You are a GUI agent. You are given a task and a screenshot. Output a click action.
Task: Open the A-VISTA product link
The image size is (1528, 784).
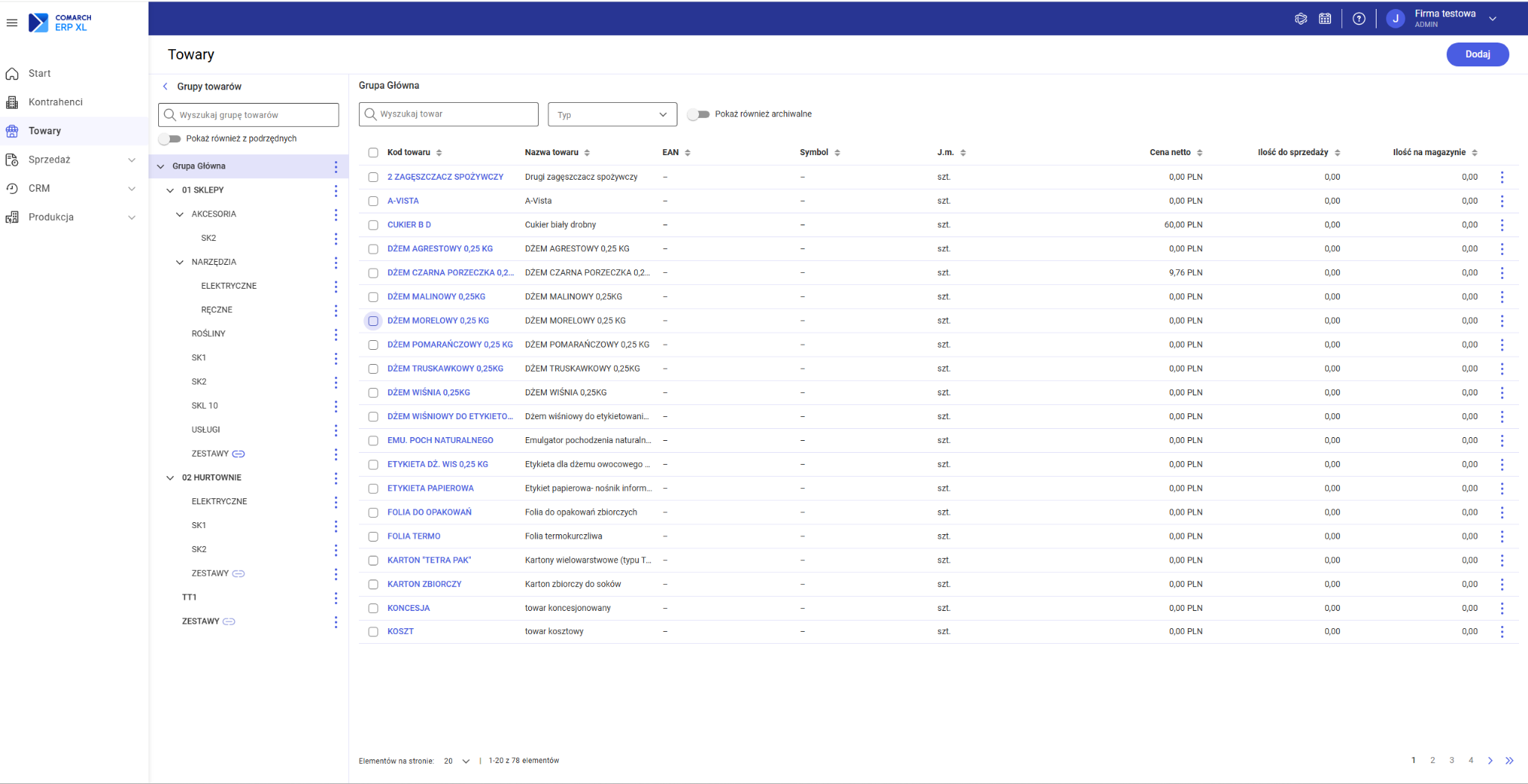pyautogui.click(x=403, y=201)
